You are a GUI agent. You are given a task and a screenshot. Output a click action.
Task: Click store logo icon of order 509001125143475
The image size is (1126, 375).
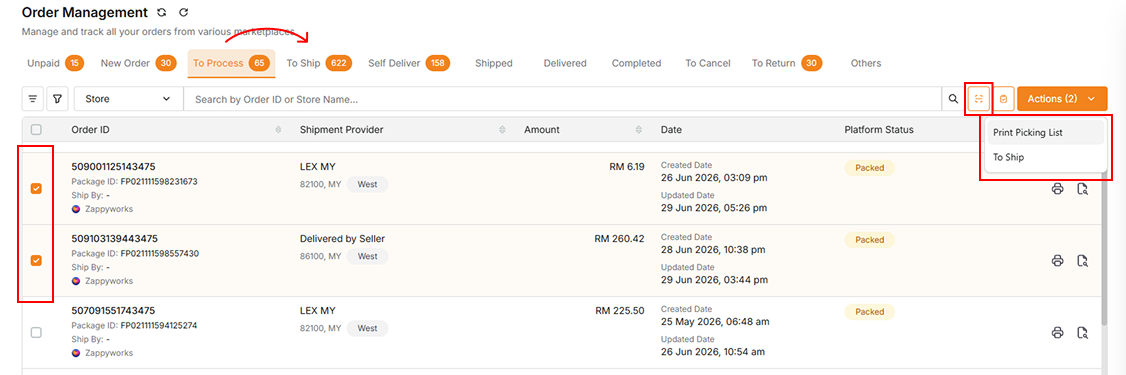tap(75, 209)
